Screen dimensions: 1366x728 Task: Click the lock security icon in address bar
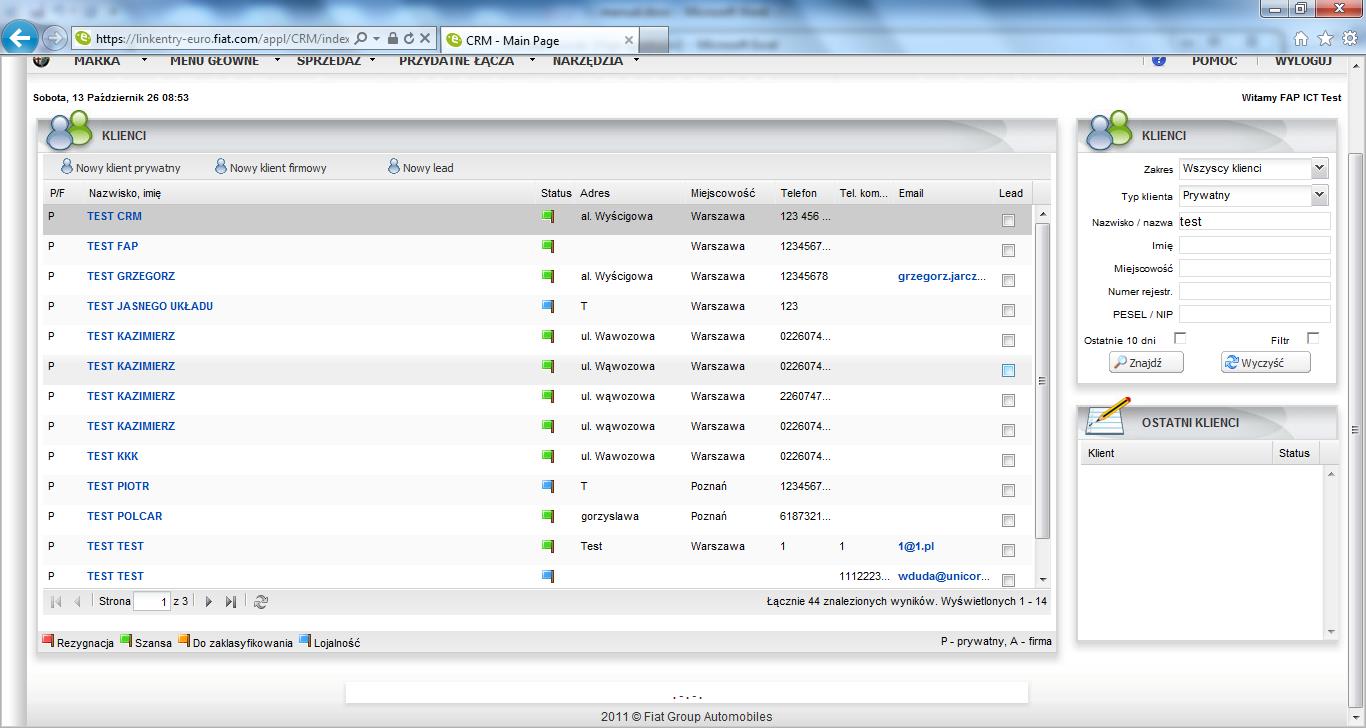click(x=393, y=39)
